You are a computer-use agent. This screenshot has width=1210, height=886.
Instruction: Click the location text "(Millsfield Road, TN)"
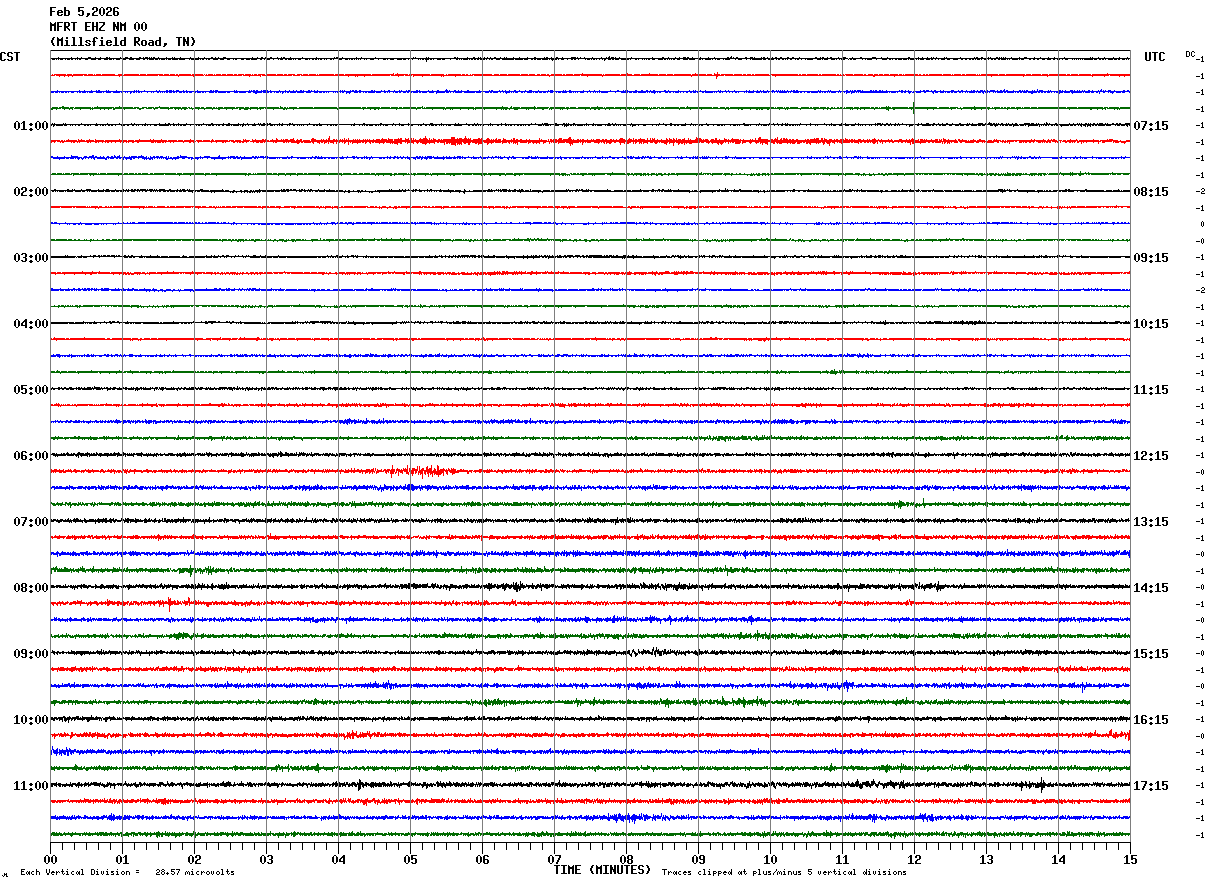[x=123, y=42]
